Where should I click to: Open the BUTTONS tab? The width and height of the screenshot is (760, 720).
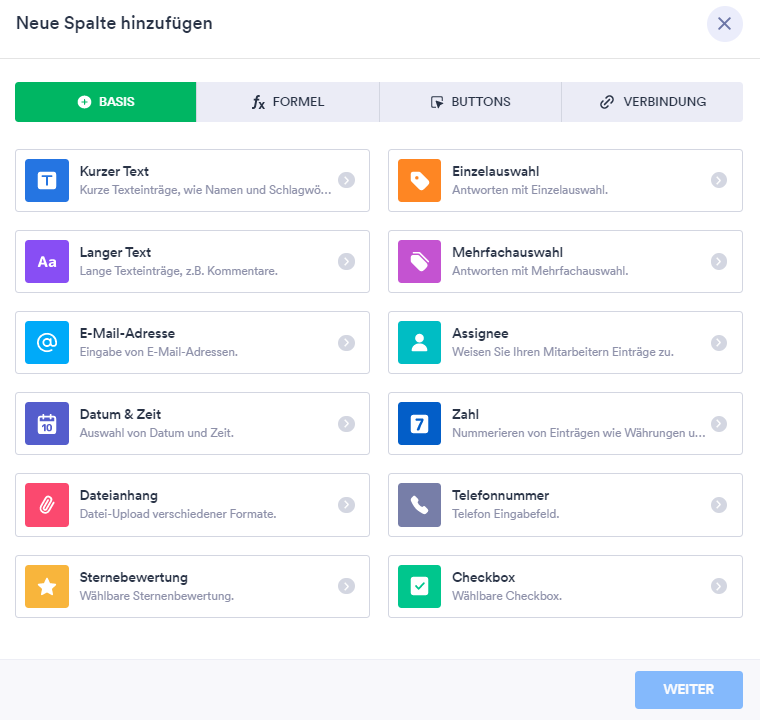click(x=470, y=102)
